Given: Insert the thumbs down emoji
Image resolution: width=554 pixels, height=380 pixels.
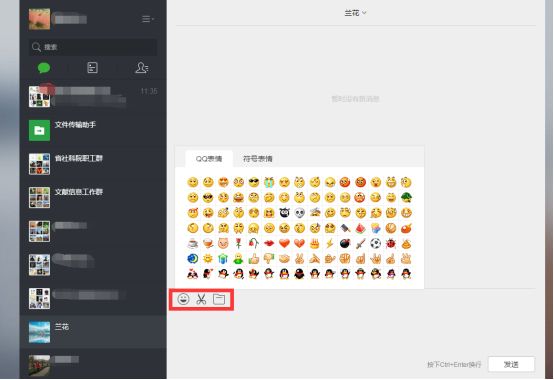Looking at the screenshot, I should coord(269,259).
